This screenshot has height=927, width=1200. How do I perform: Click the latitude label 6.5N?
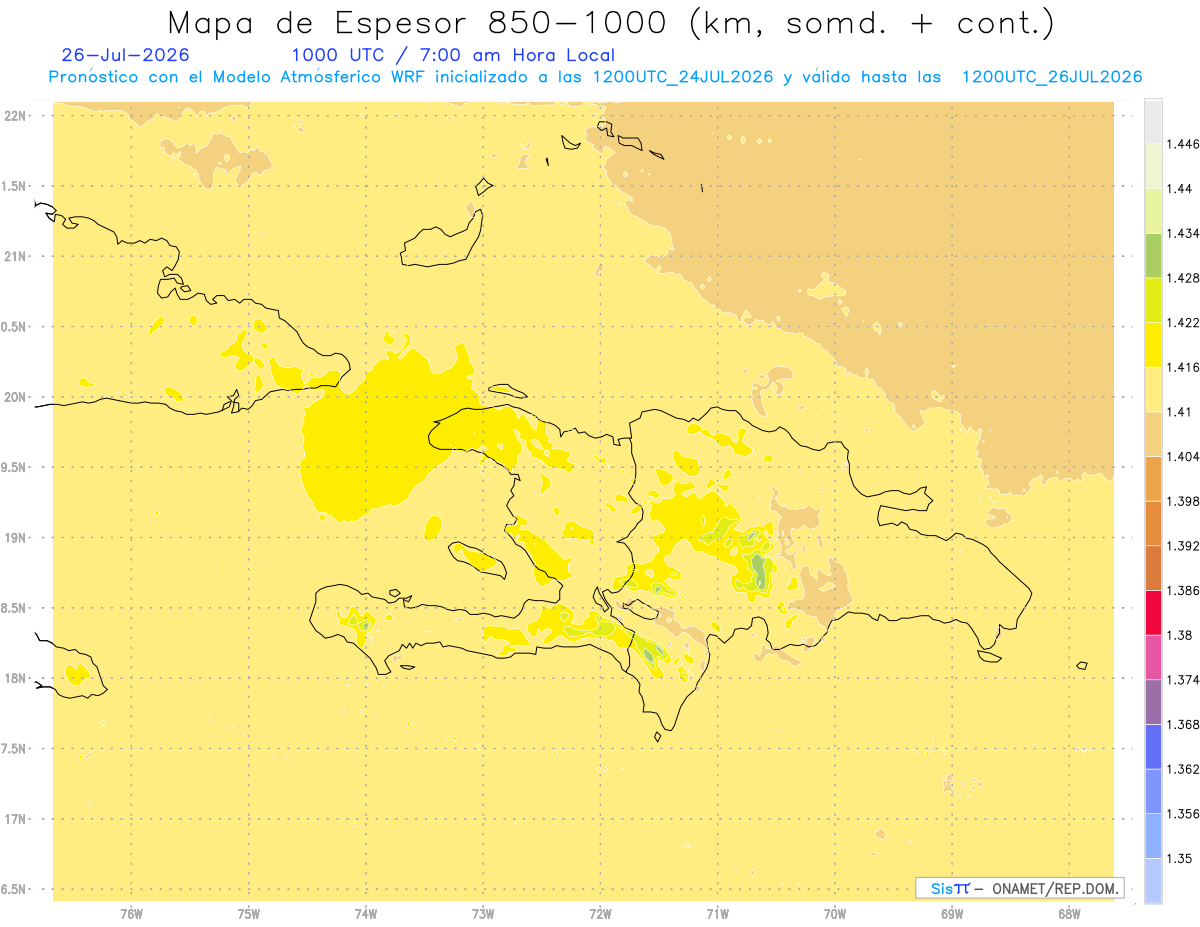coord(14,889)
